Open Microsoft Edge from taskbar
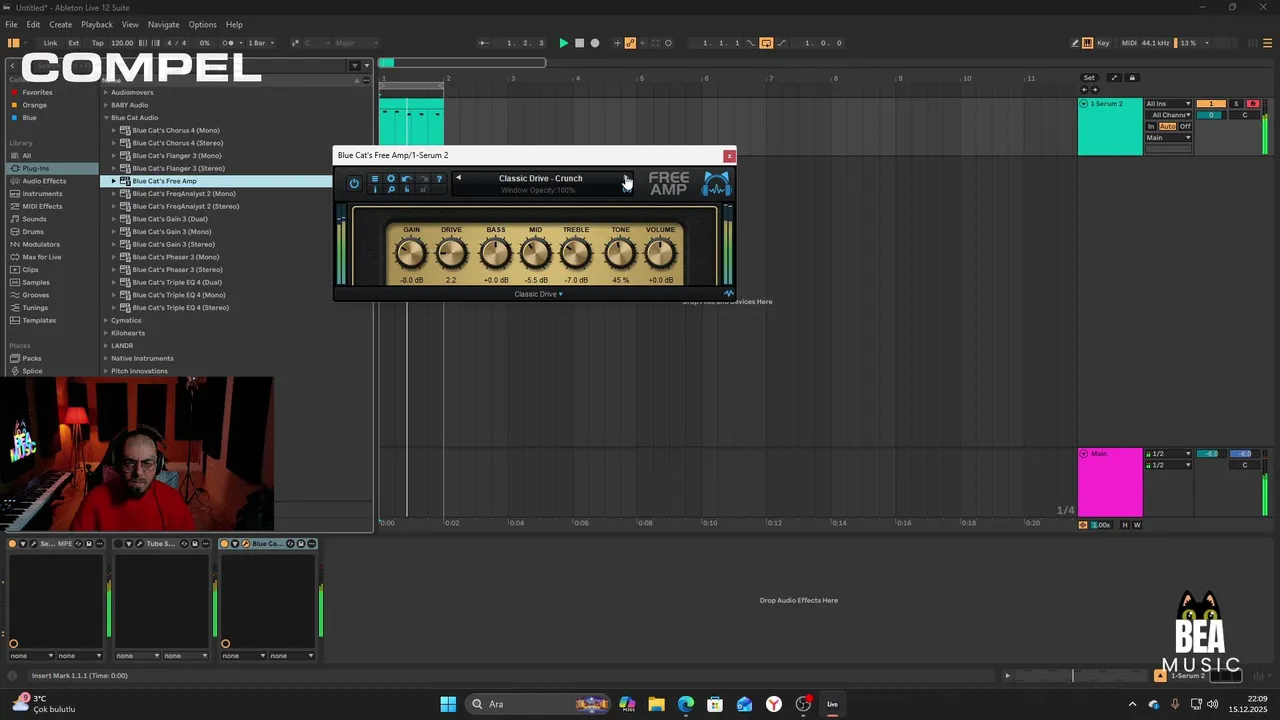1280x720 pixels. pos(686,704)
